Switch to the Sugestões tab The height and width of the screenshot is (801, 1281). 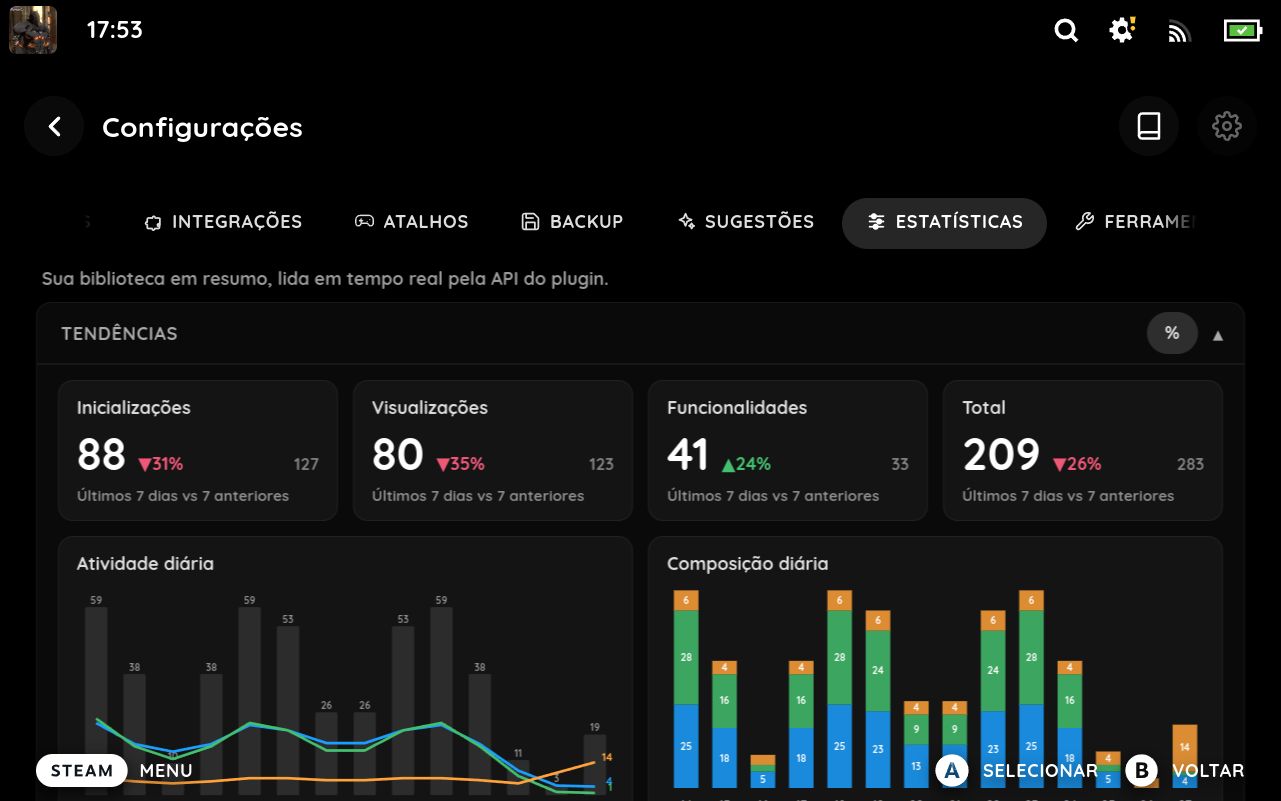tap(746, 222)
